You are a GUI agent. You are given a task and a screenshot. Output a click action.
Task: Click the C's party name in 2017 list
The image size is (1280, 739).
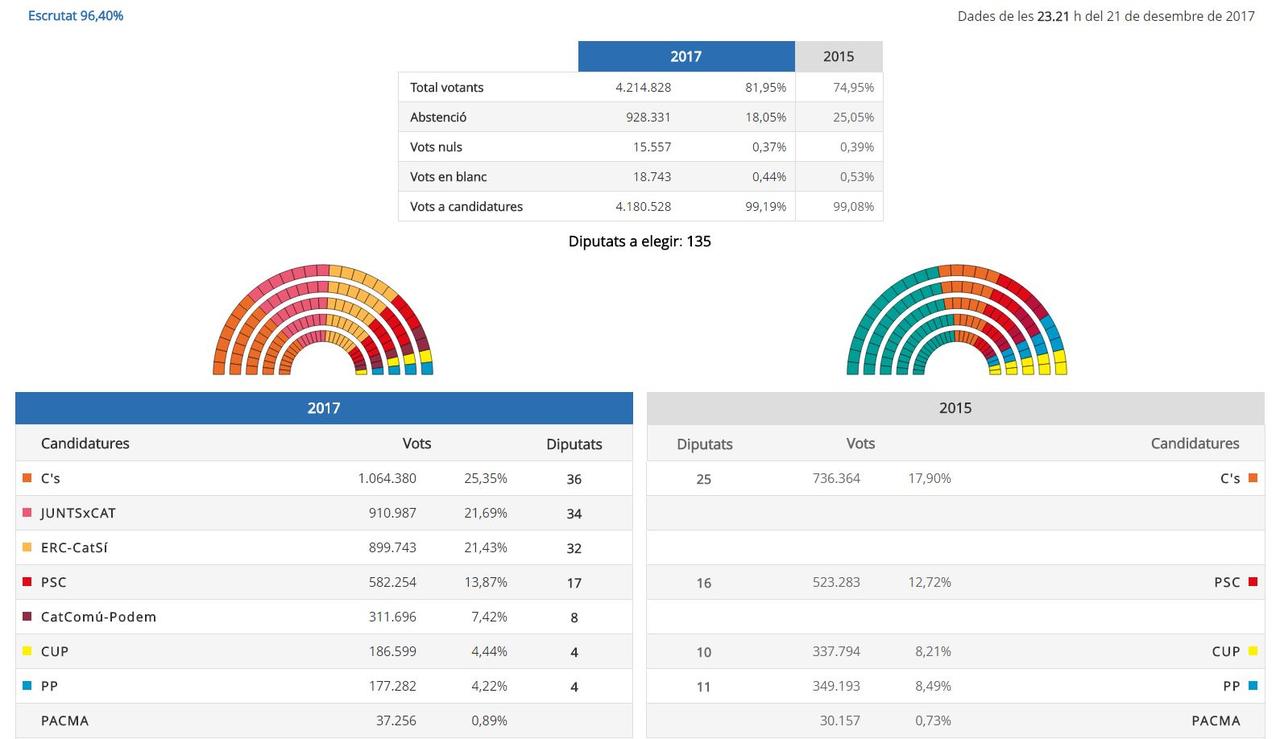50,478
